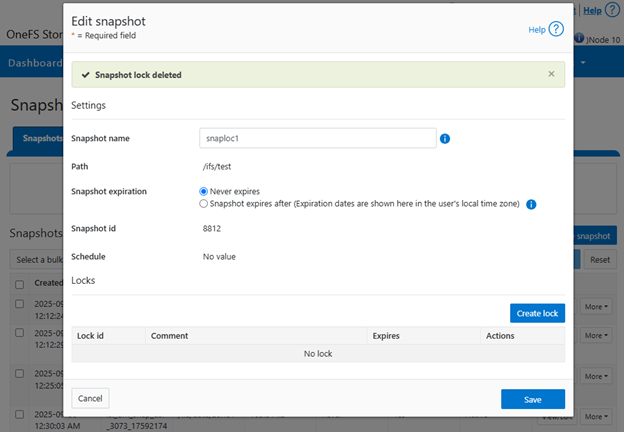Click the green success checkmark icon
The height and width of the screenshot is (432, 624).
(x=84, y=74)
